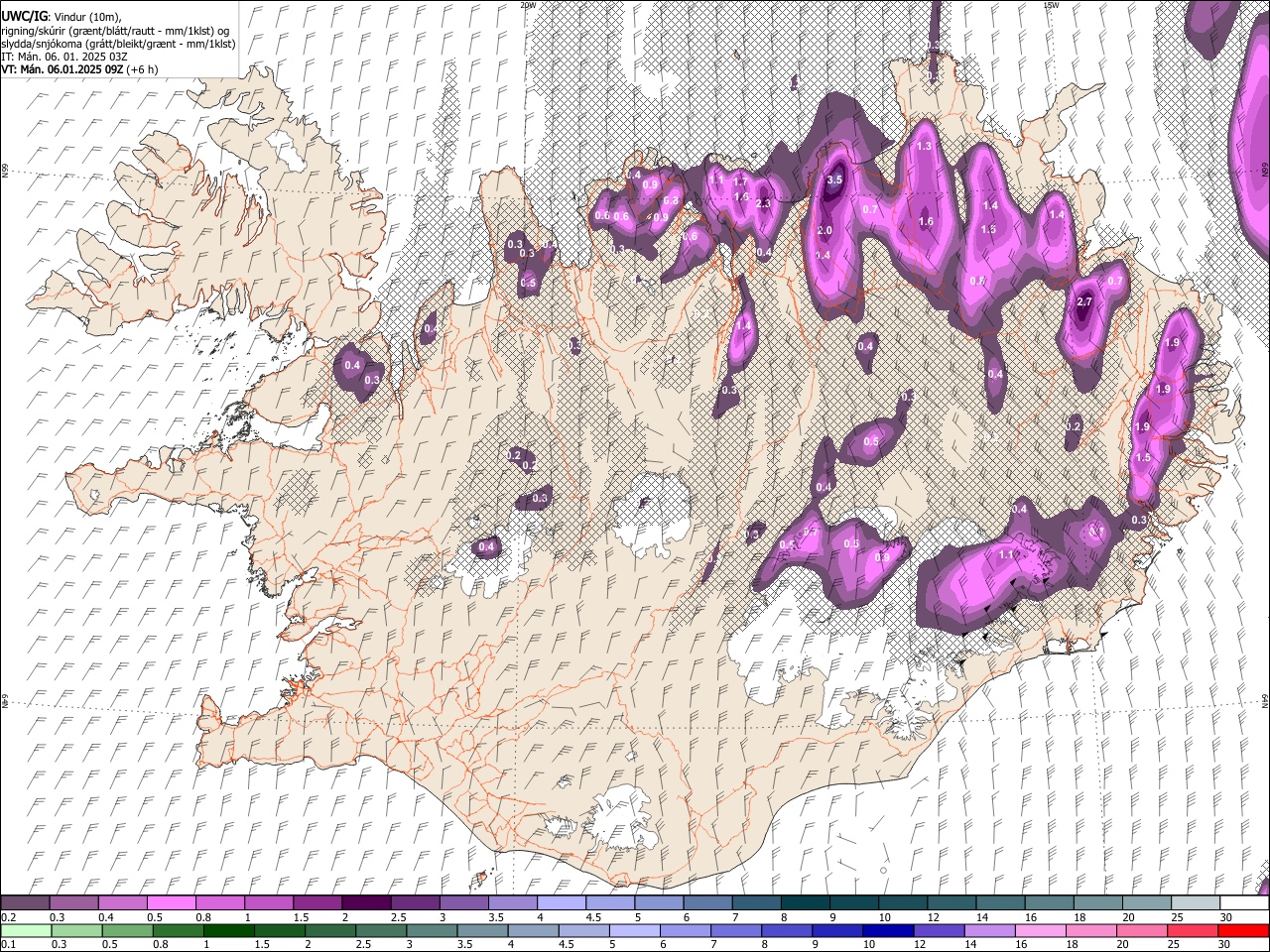1270x952 pixels.
Task: Click the 12 label in the top legend row
Action: click(x=933, y=917)
